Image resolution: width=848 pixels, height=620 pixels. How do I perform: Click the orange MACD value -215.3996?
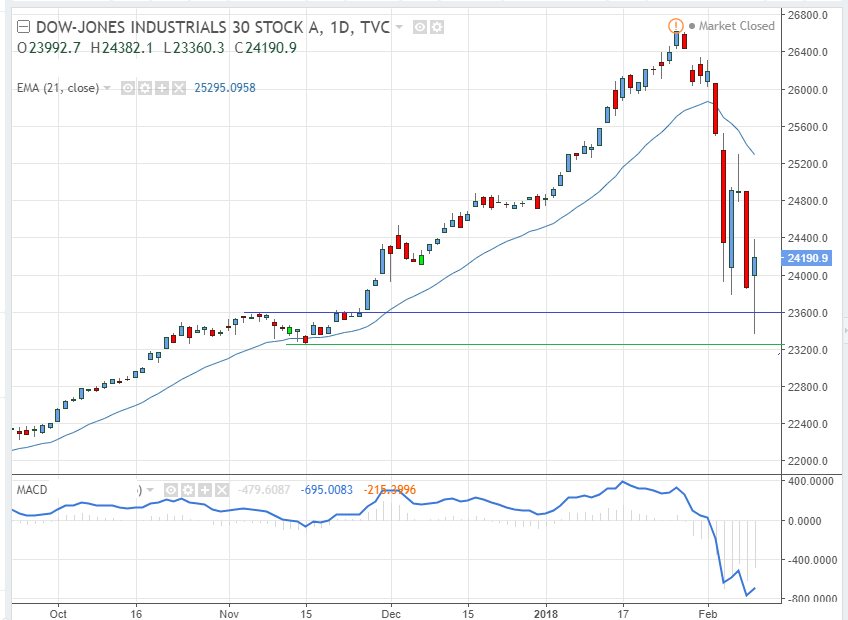(390, 490)
